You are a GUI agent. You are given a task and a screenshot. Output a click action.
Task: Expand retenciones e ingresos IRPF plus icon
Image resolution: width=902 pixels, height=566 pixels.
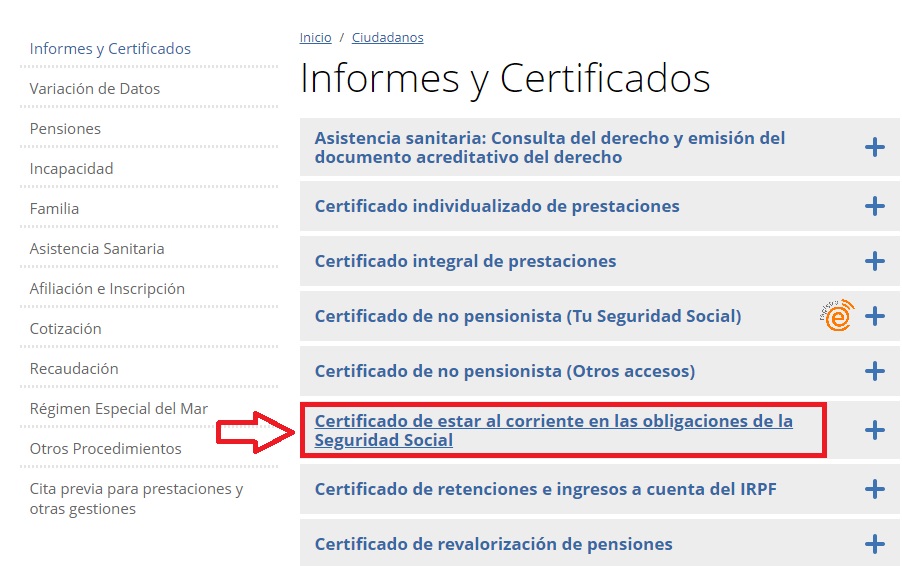click(875, 489)
